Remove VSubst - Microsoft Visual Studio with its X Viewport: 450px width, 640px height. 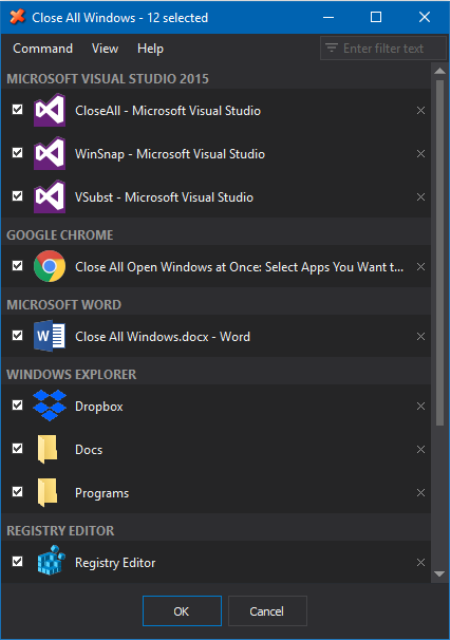(x=421, y=197)
